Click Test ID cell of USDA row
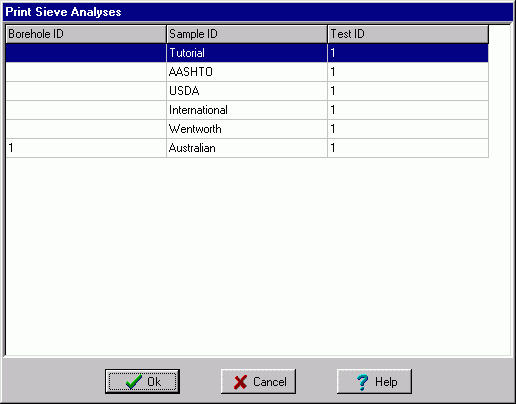Viewport: 516px width, 404px height. pos(408,91)
